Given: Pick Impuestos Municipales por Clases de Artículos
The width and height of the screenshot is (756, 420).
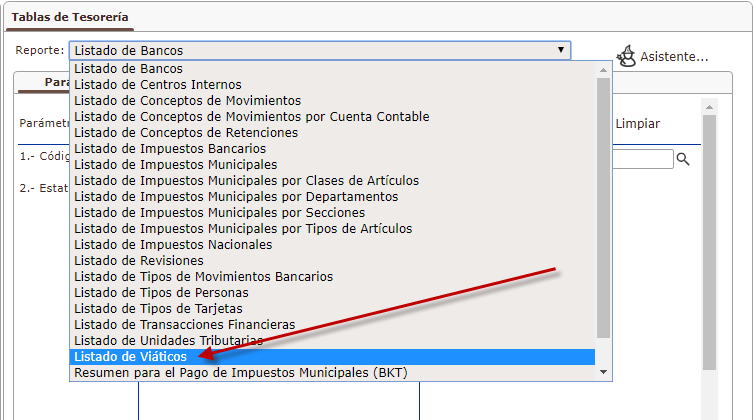Looking at the screenshot, I should click(x=332, y=180).
